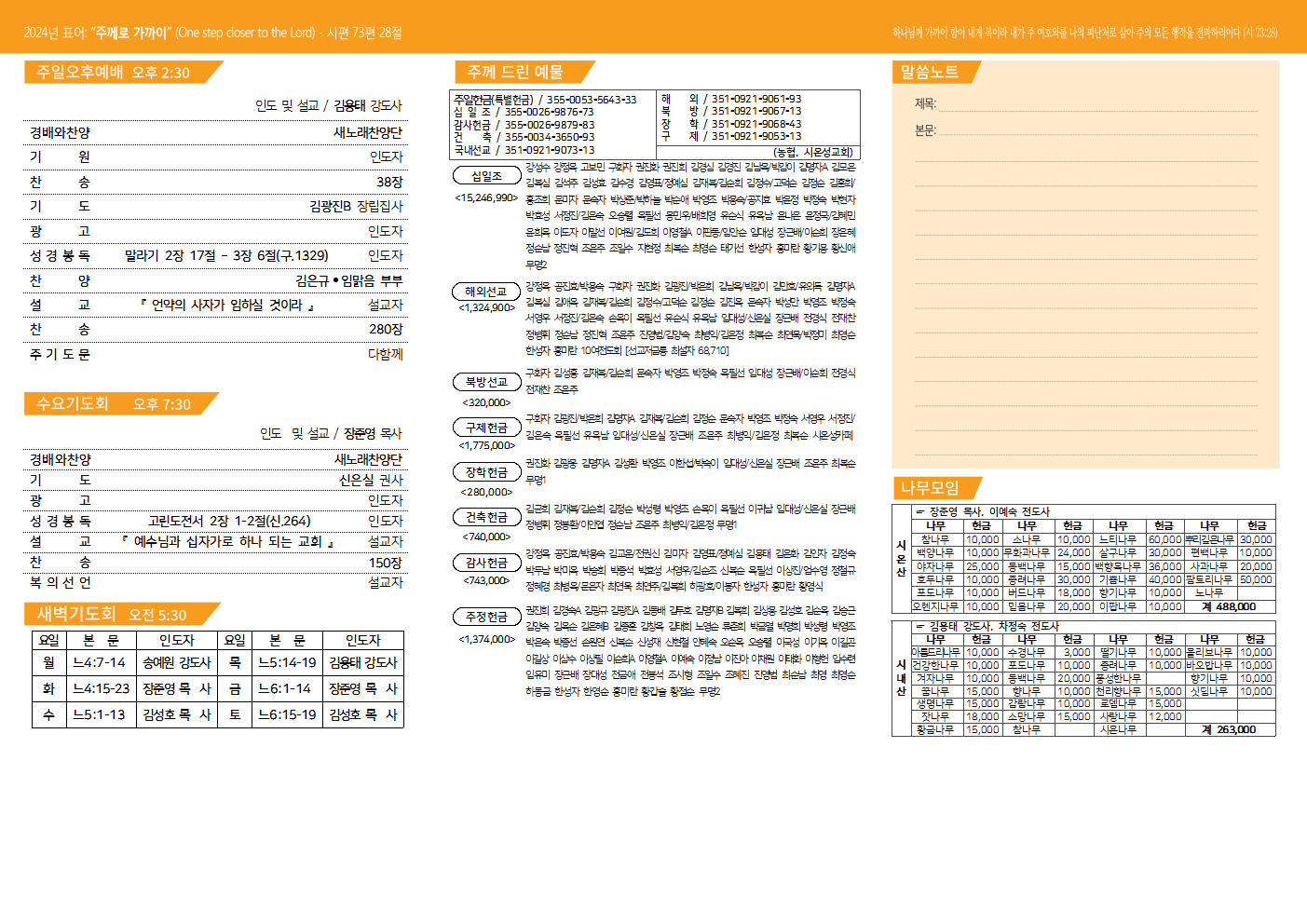Select the amount '<1,324,900>'

(486, 307)
